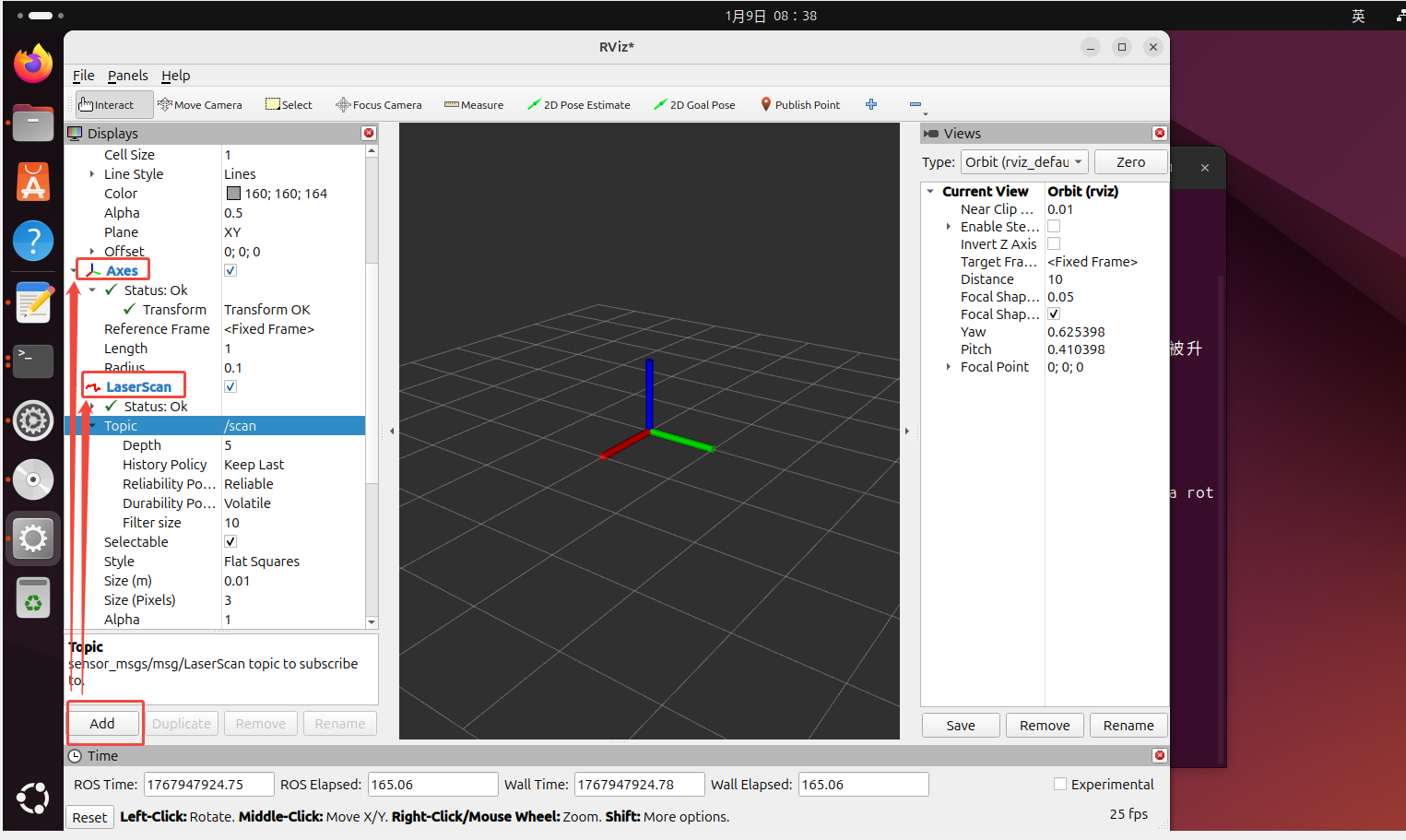Open the view Type dropdown
1406x840 pixels.
(x=1024, y=162)
